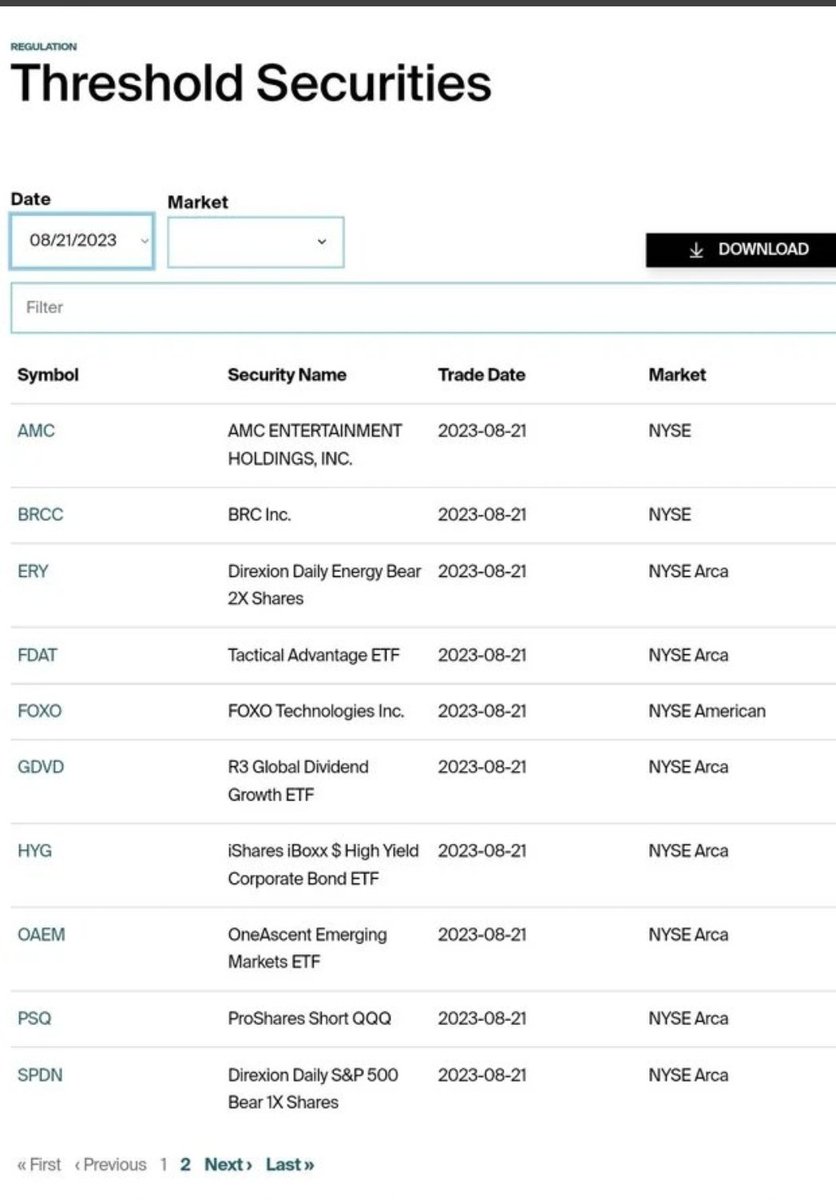Select AMC ENTERTAINMENT HOLDINGS, INC. name cell
This screenshot has width=836, height=1200.
pyautogui.click(x=315, y=445)
